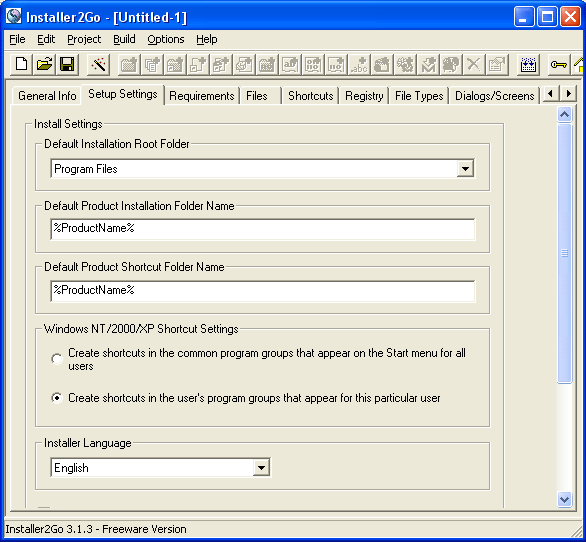Screen dimensions: 586x542
Task: Click the Default Product Installation Folder Name field
Action: coord(263,229)
